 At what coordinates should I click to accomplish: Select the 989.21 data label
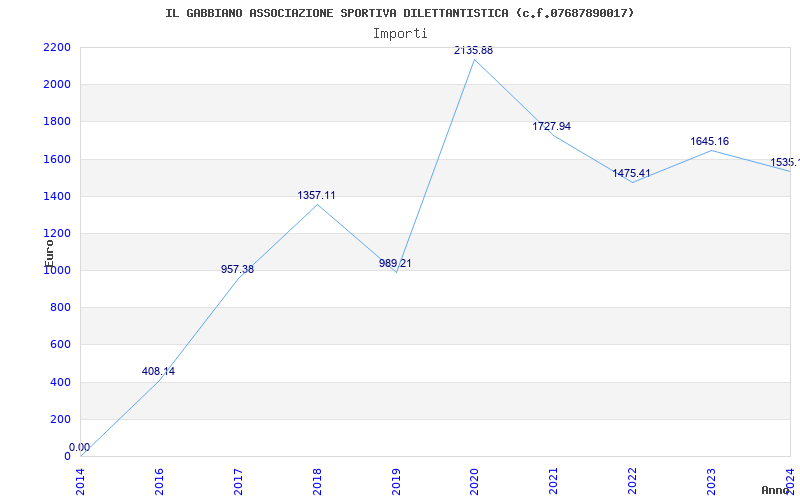click(x=395, y=263)
